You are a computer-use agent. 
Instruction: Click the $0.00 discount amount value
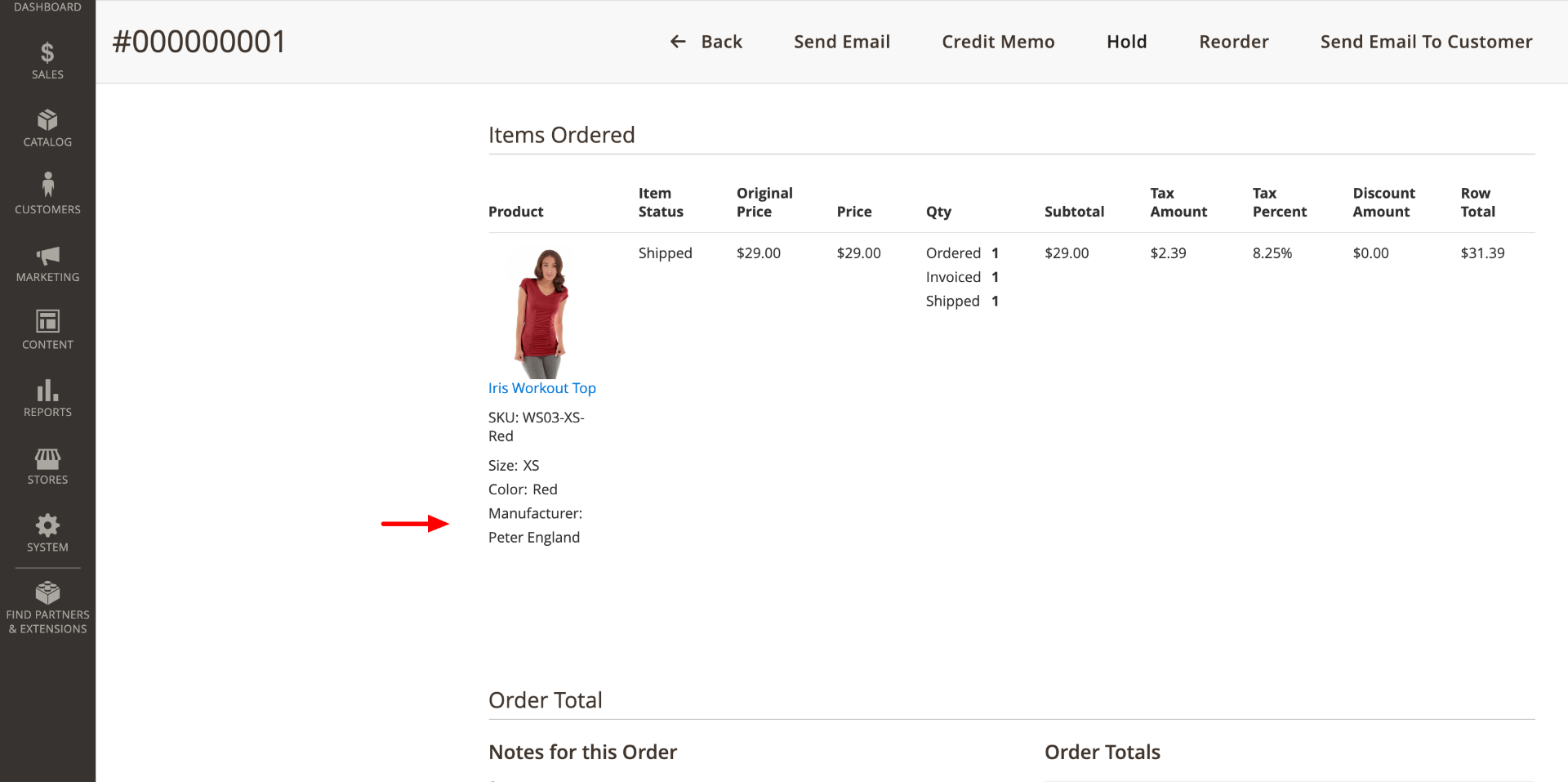pos(1370,253)
